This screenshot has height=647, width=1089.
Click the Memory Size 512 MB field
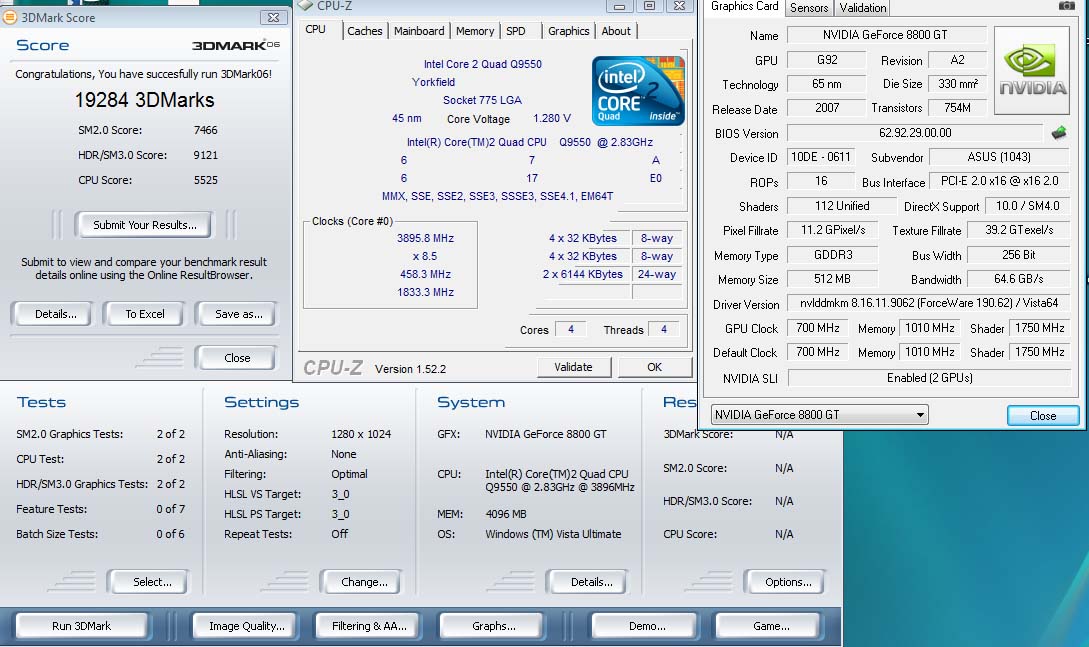coord(832,279)
